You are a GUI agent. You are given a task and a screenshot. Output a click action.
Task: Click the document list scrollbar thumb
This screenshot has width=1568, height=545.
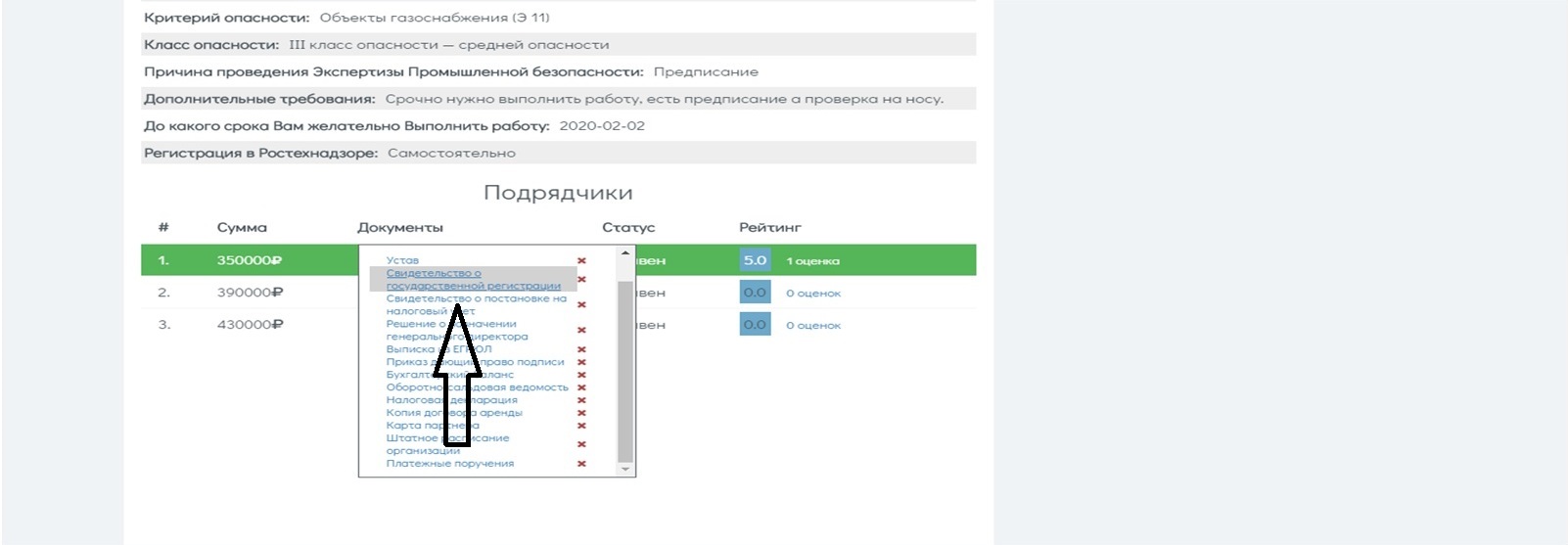pyautogui.click(x=625, y=372)
